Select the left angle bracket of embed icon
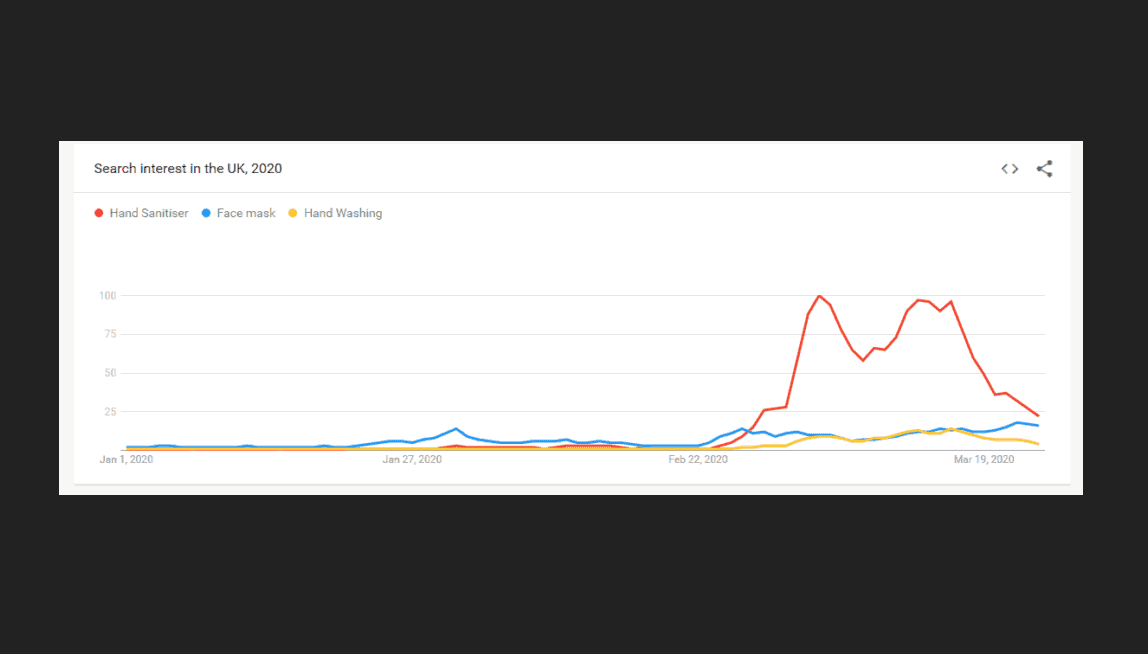 (1005, 169)
